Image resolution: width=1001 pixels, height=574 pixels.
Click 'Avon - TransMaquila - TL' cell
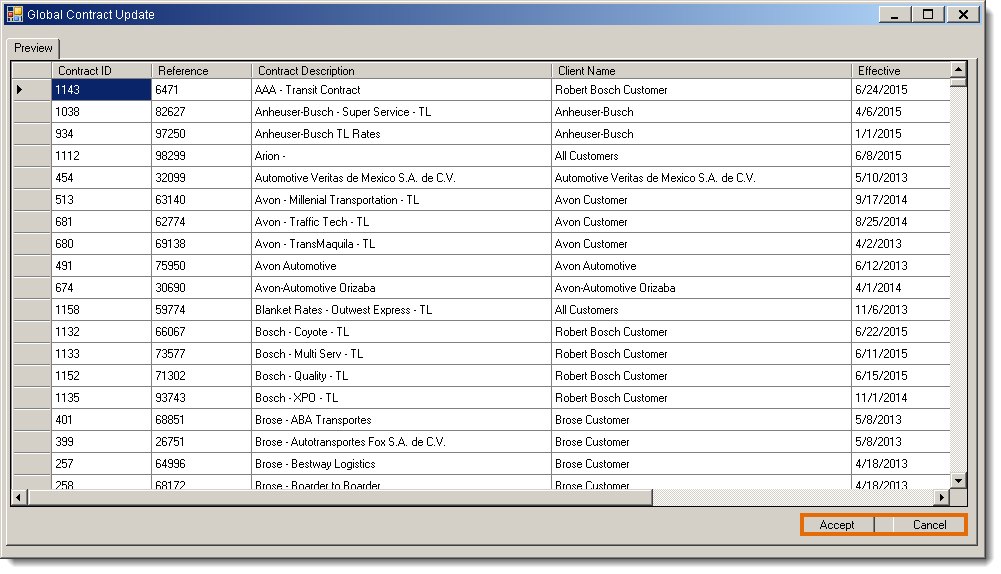coord(402,244)
